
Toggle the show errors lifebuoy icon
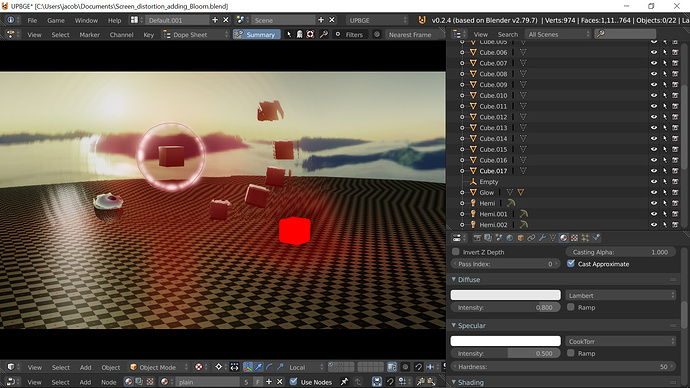pos(310,34)
